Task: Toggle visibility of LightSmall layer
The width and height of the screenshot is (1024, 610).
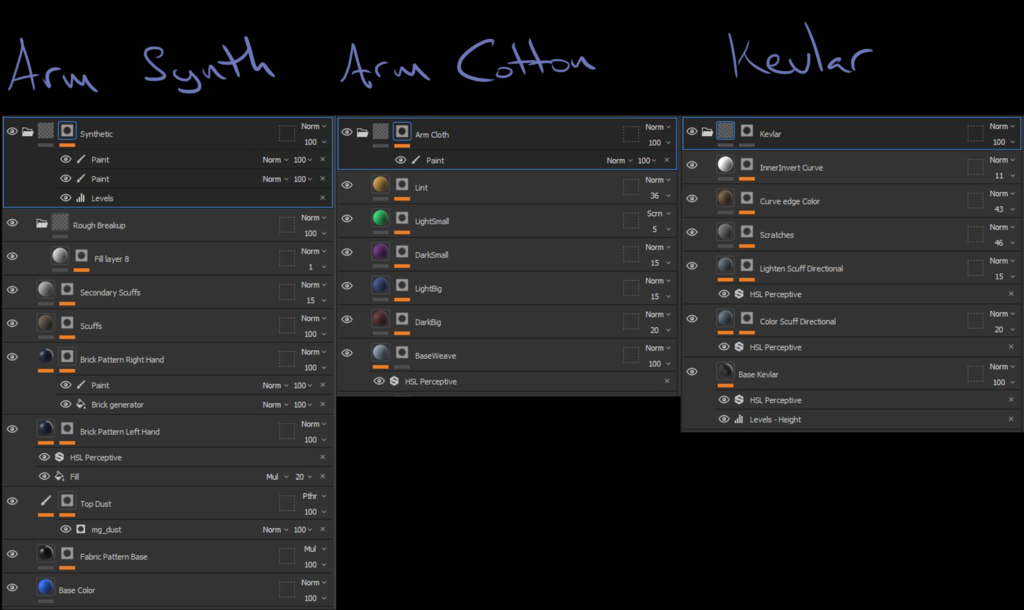Action: click(x=347, y=218)
